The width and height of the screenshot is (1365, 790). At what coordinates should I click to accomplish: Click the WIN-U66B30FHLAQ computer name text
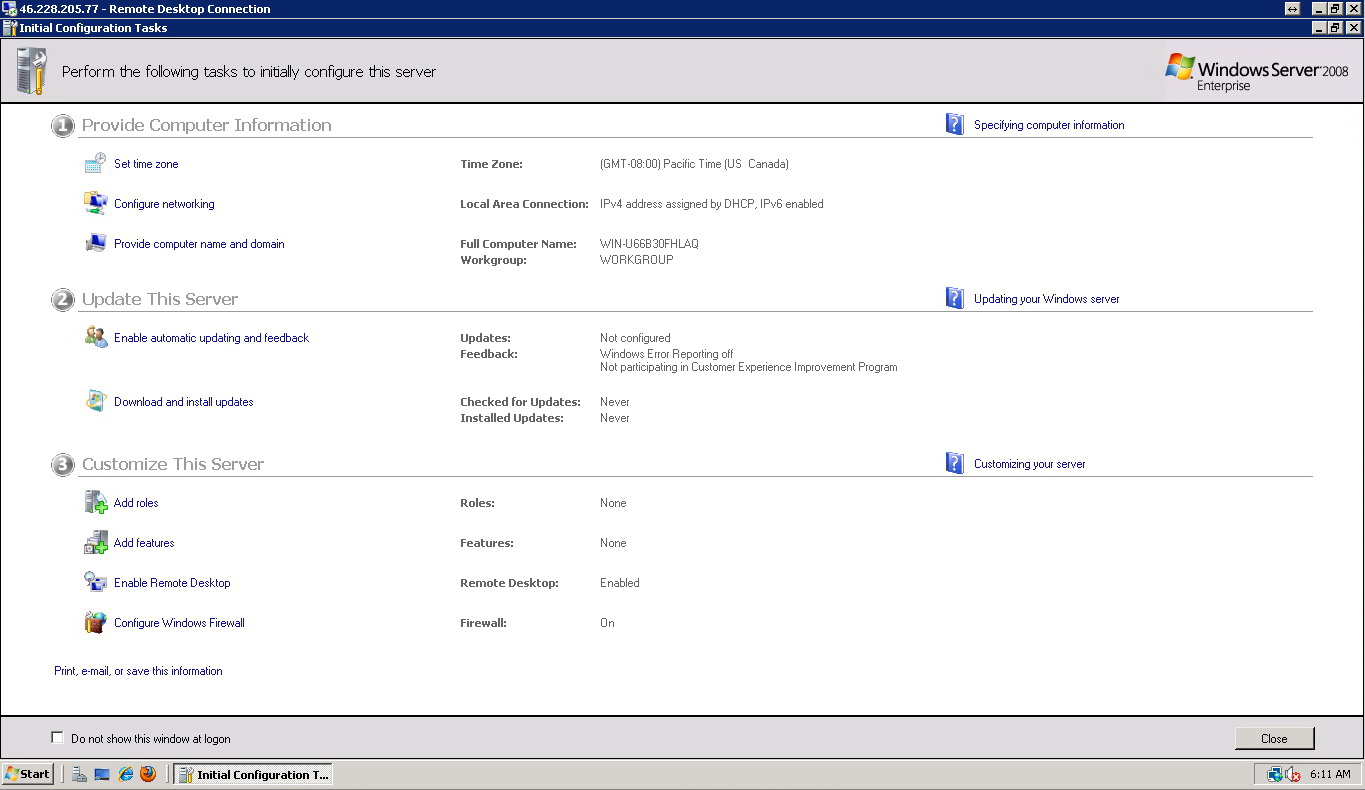coord(649,244)
